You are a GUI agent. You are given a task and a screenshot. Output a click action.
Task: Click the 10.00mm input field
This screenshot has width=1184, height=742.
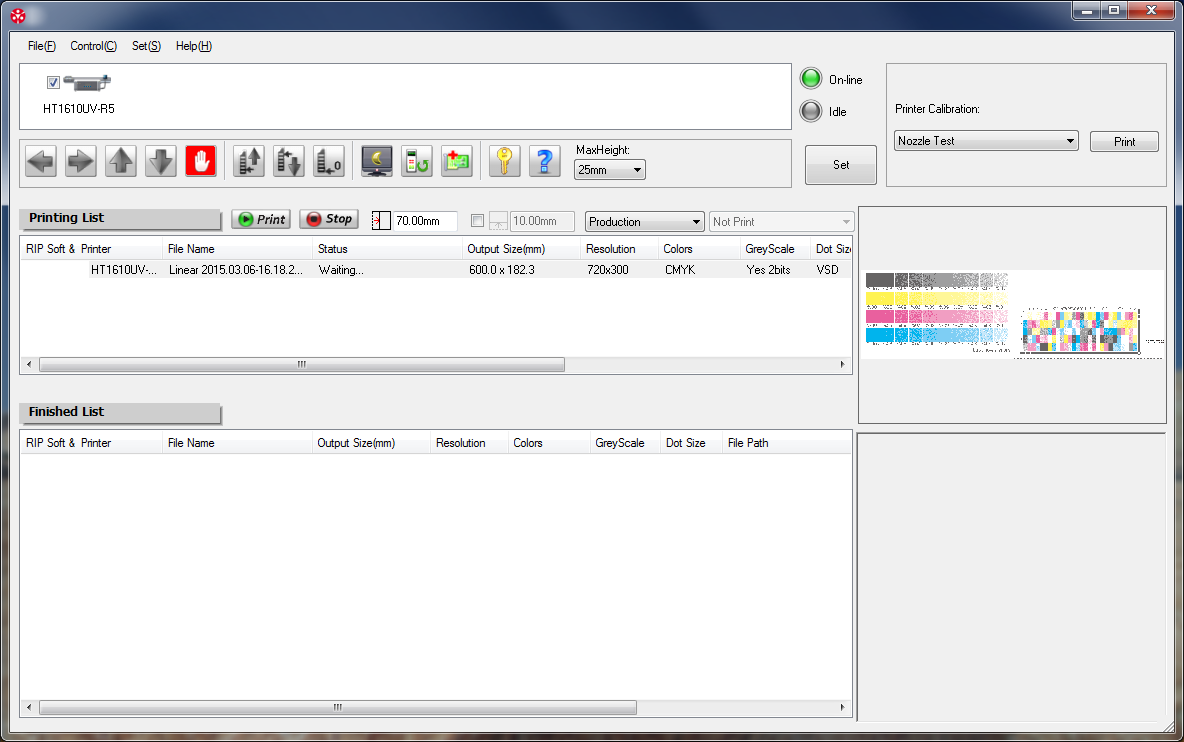[x=542, y=221]
